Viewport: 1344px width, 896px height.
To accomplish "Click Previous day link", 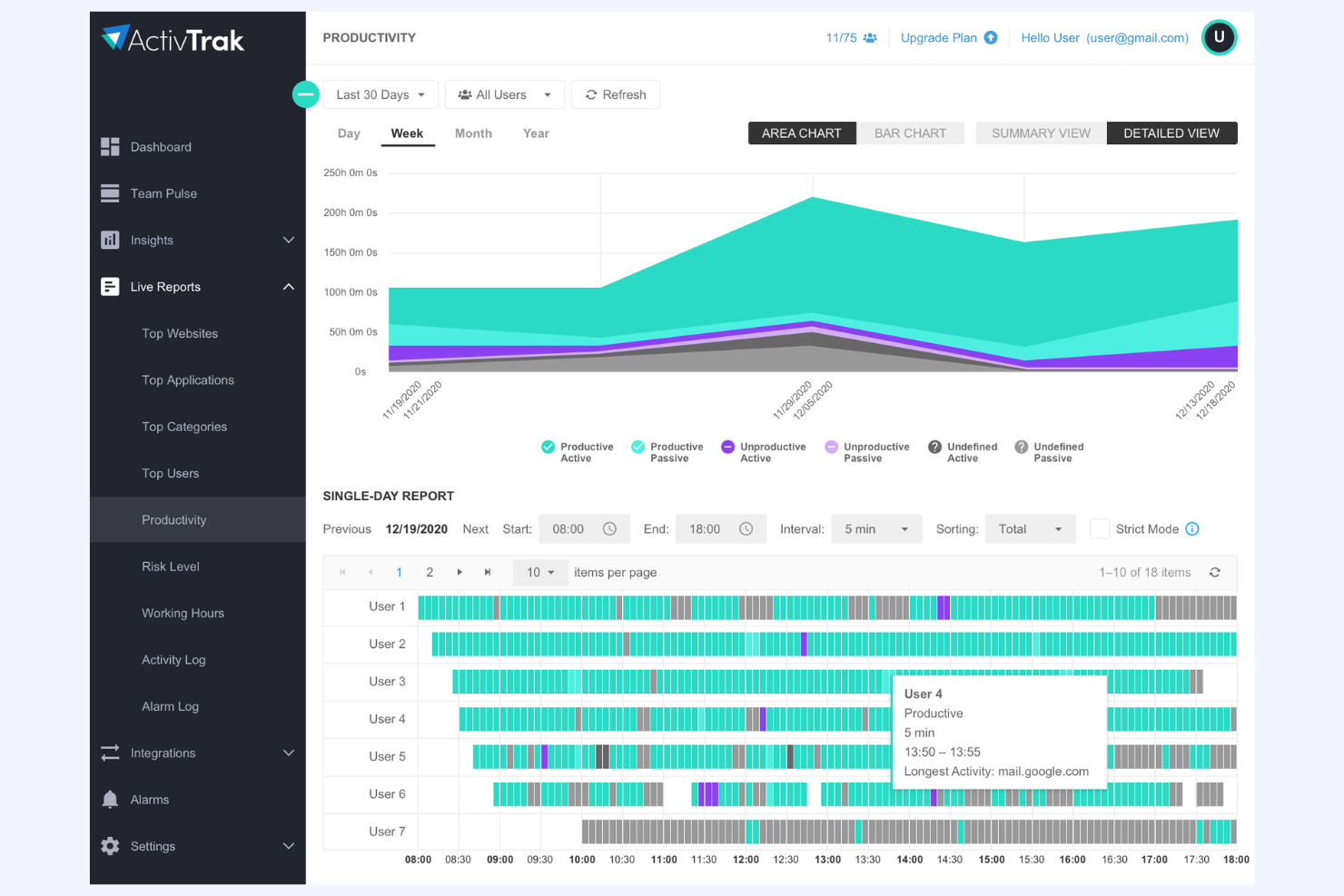I will click(347, 529).
